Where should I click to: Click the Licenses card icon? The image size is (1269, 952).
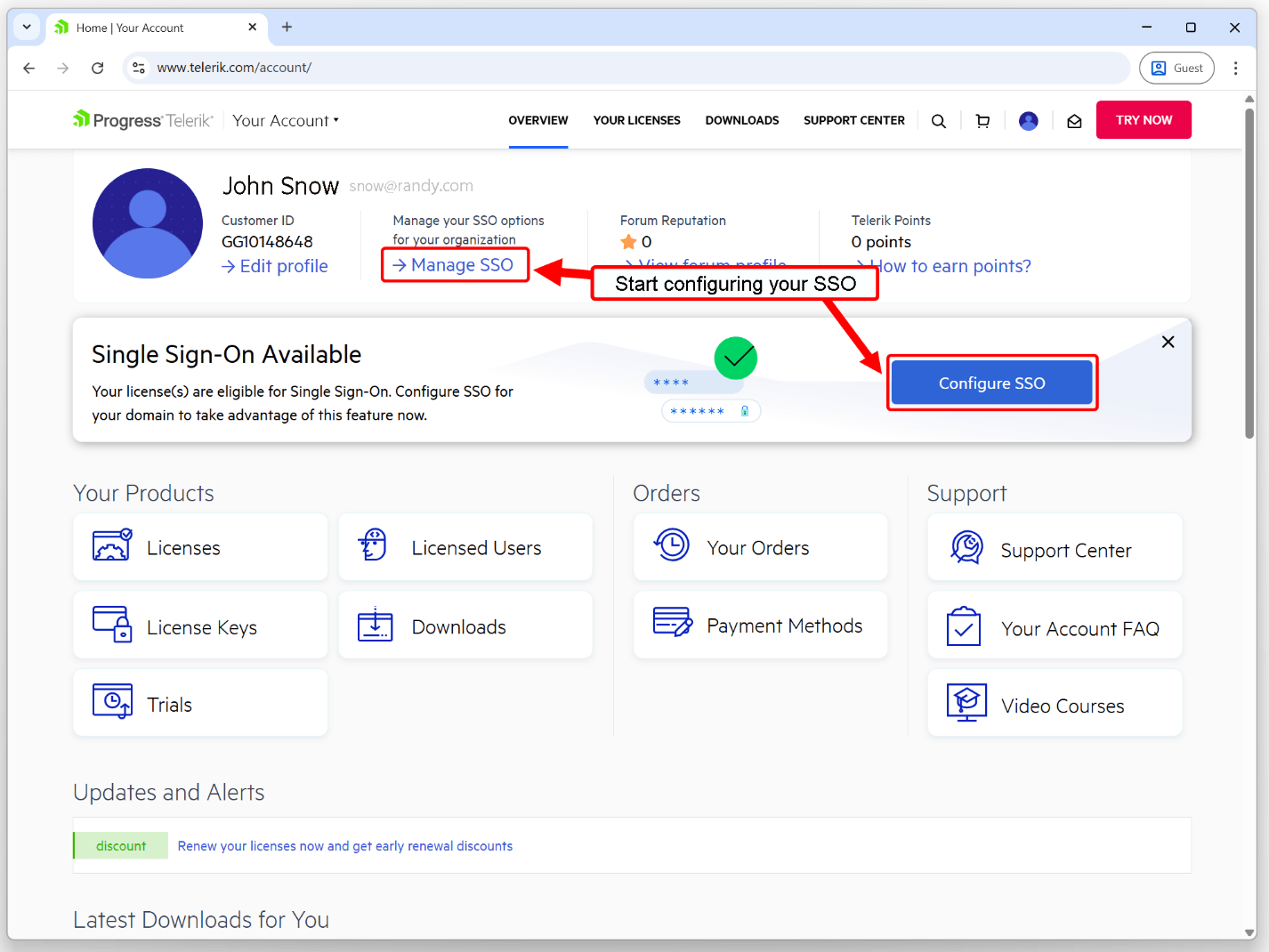[x=112, y=545]
